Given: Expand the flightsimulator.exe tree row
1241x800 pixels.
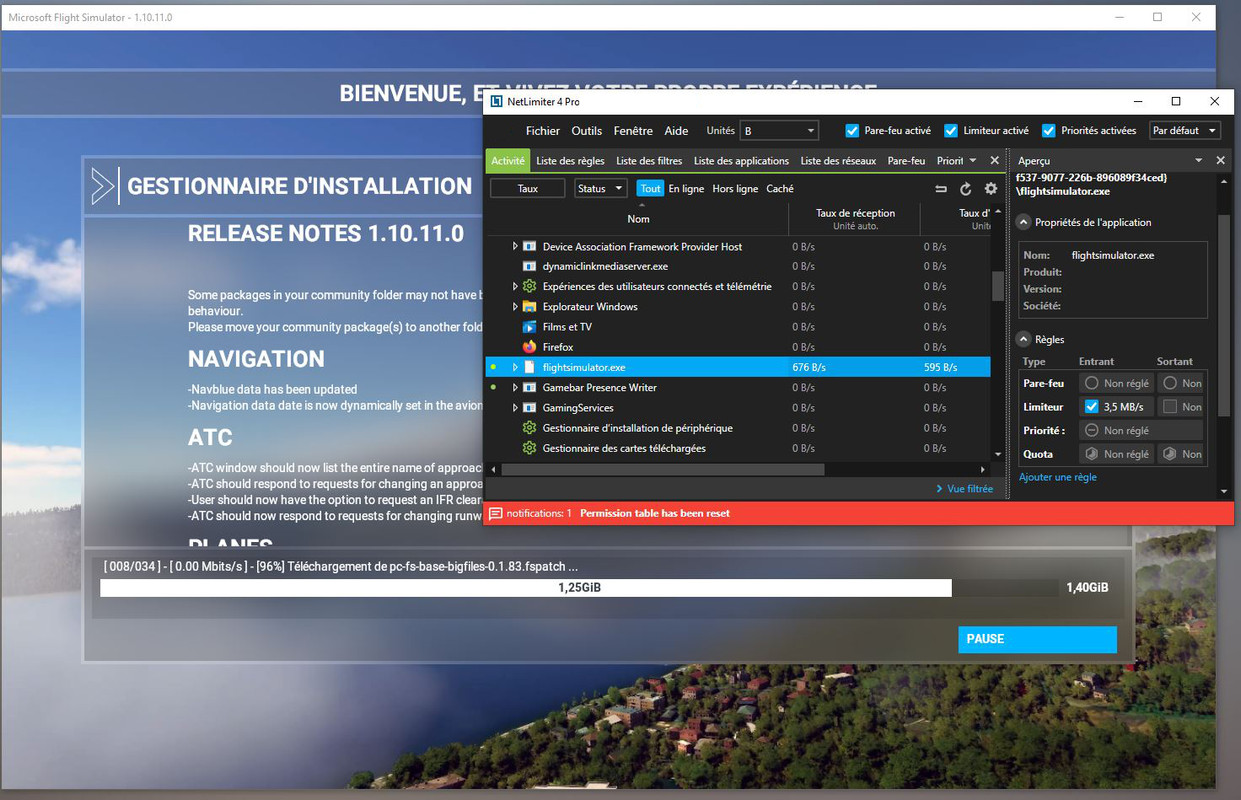Looking at the screenshot, I should [515, 367].
